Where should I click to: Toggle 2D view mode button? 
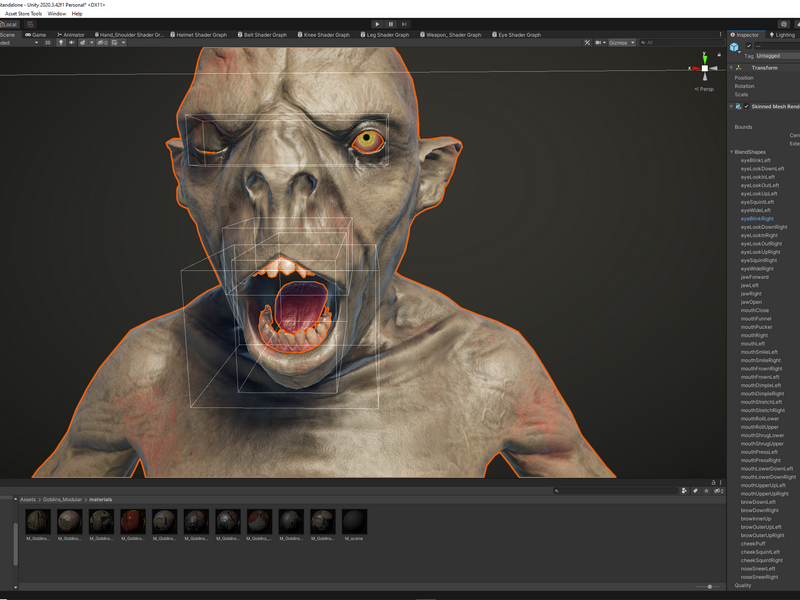(x=47, y=43)
